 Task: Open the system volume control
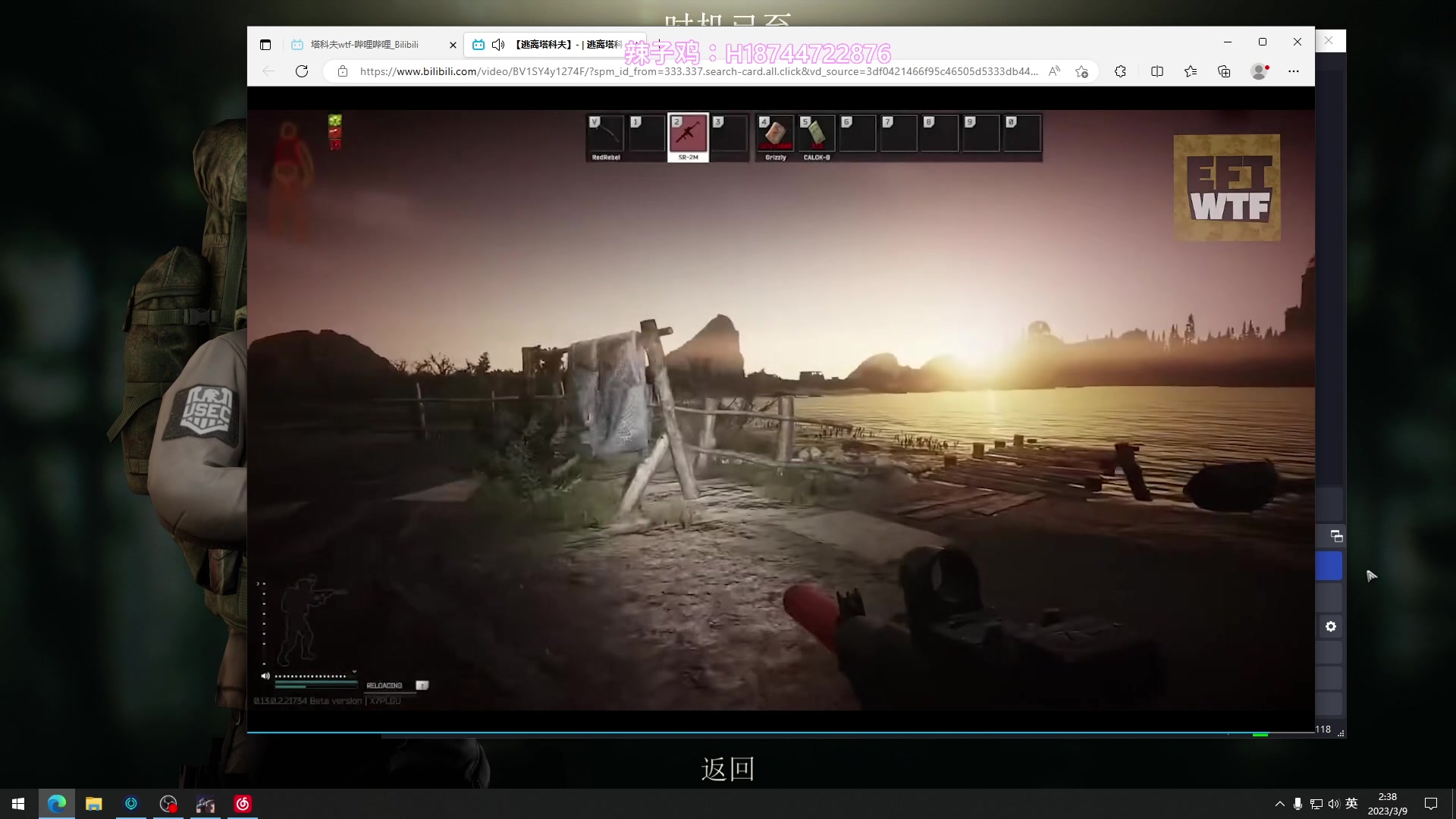click(x=1333, y=804)
